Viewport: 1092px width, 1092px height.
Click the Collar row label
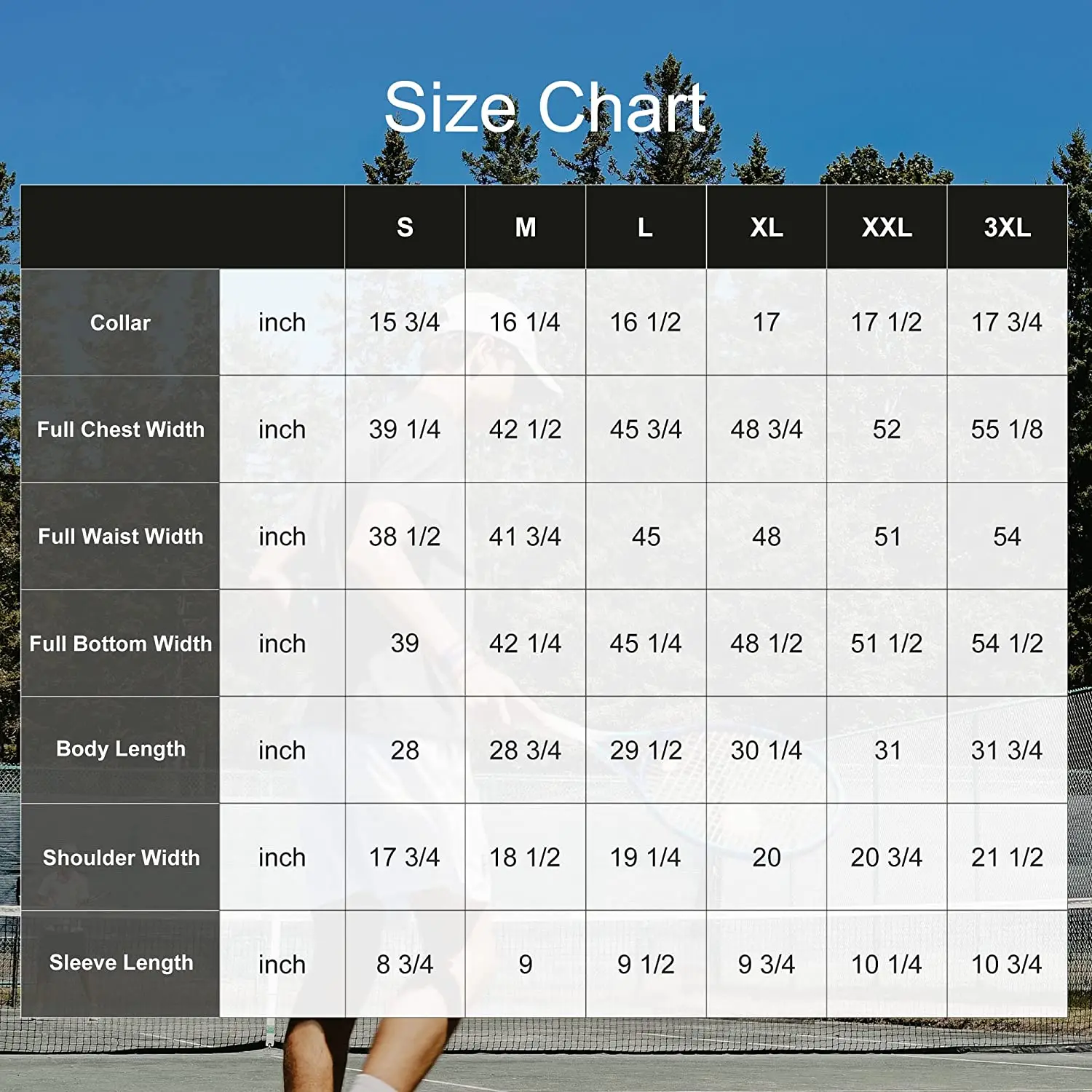(x=120, y=323)
